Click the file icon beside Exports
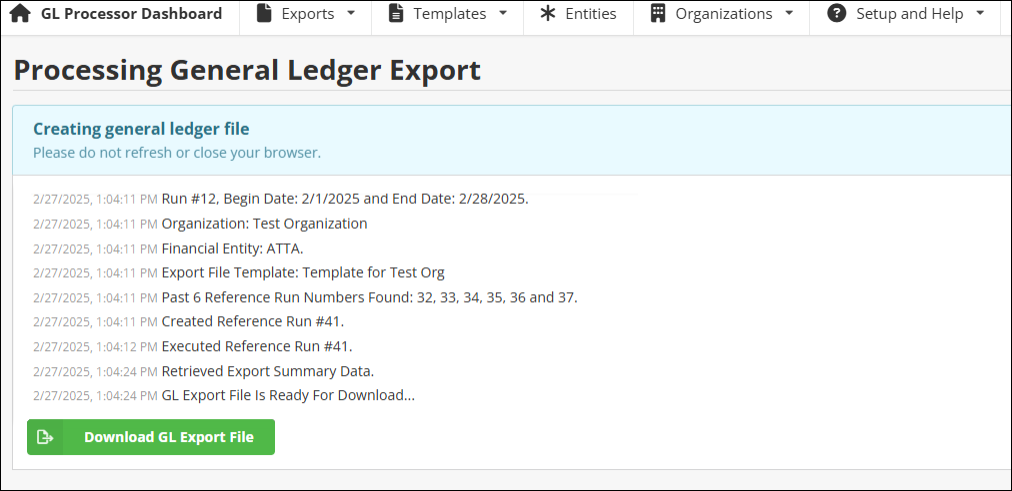The image size is (1012, 491). [264, 14]
